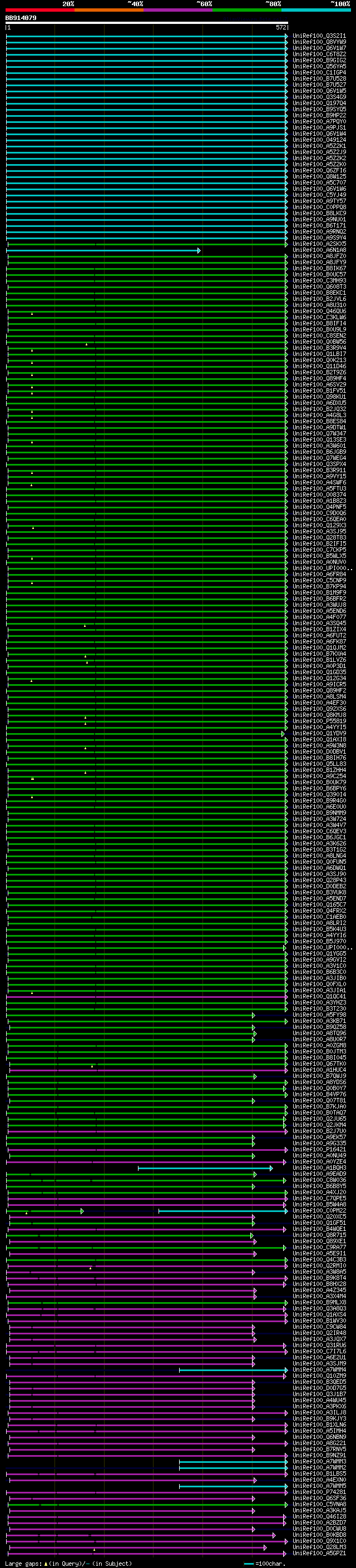The image size is (356, 1568).
Task: Select the UniRef100_B9NZ91 label
Action: [x=319, y=1455]
